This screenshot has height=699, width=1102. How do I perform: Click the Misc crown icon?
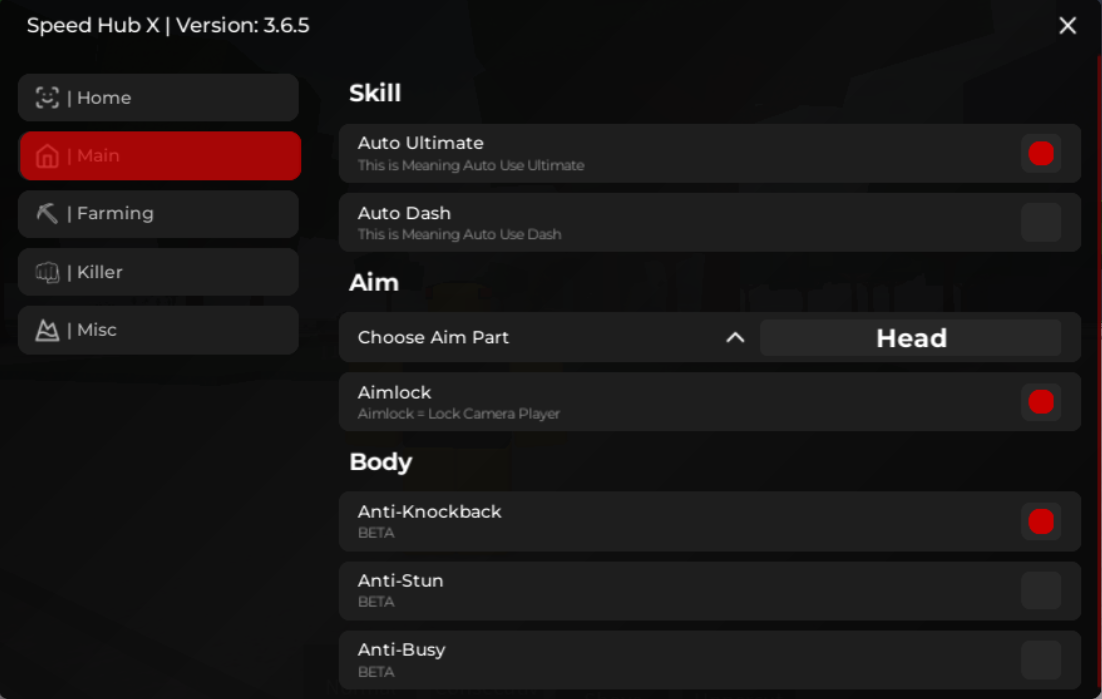[47, 330]
